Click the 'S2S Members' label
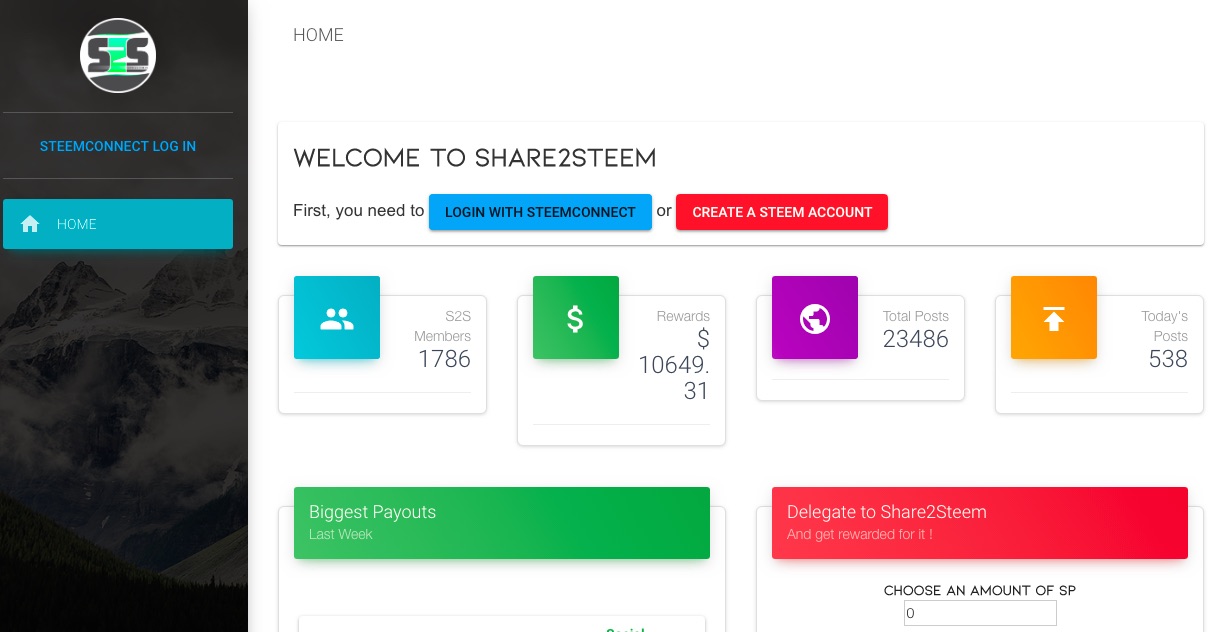Screen dimensions: 1220x632 point(443,326)
